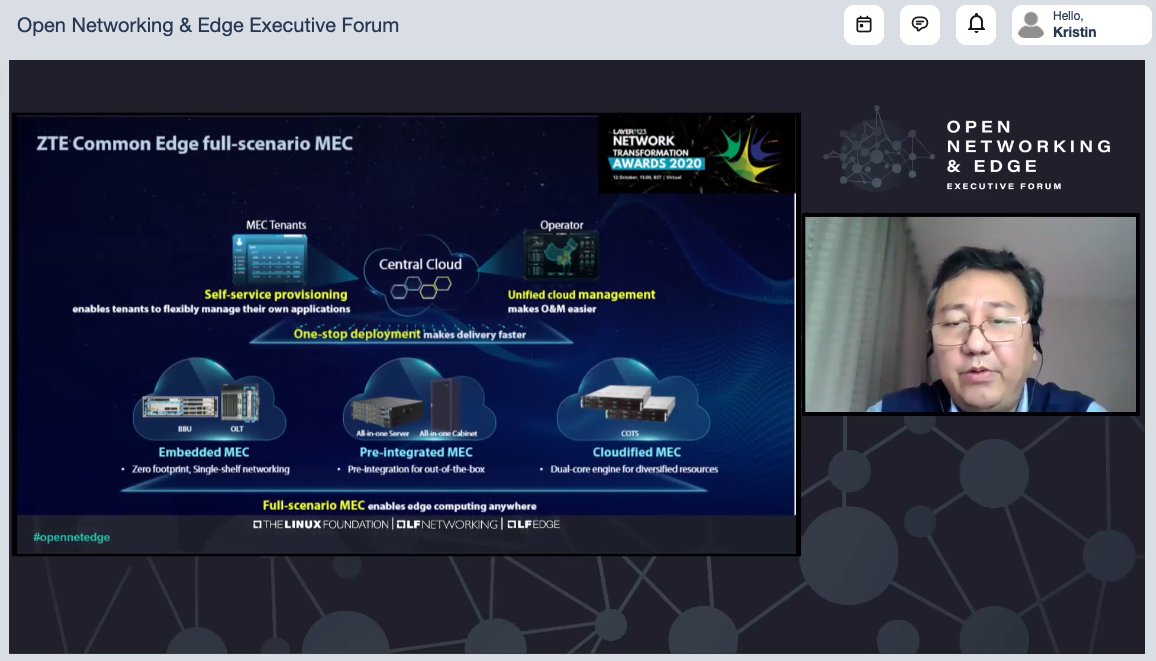Open the notifications bell
Screen dimensions: 1156x661
click(x=975, y=24)
